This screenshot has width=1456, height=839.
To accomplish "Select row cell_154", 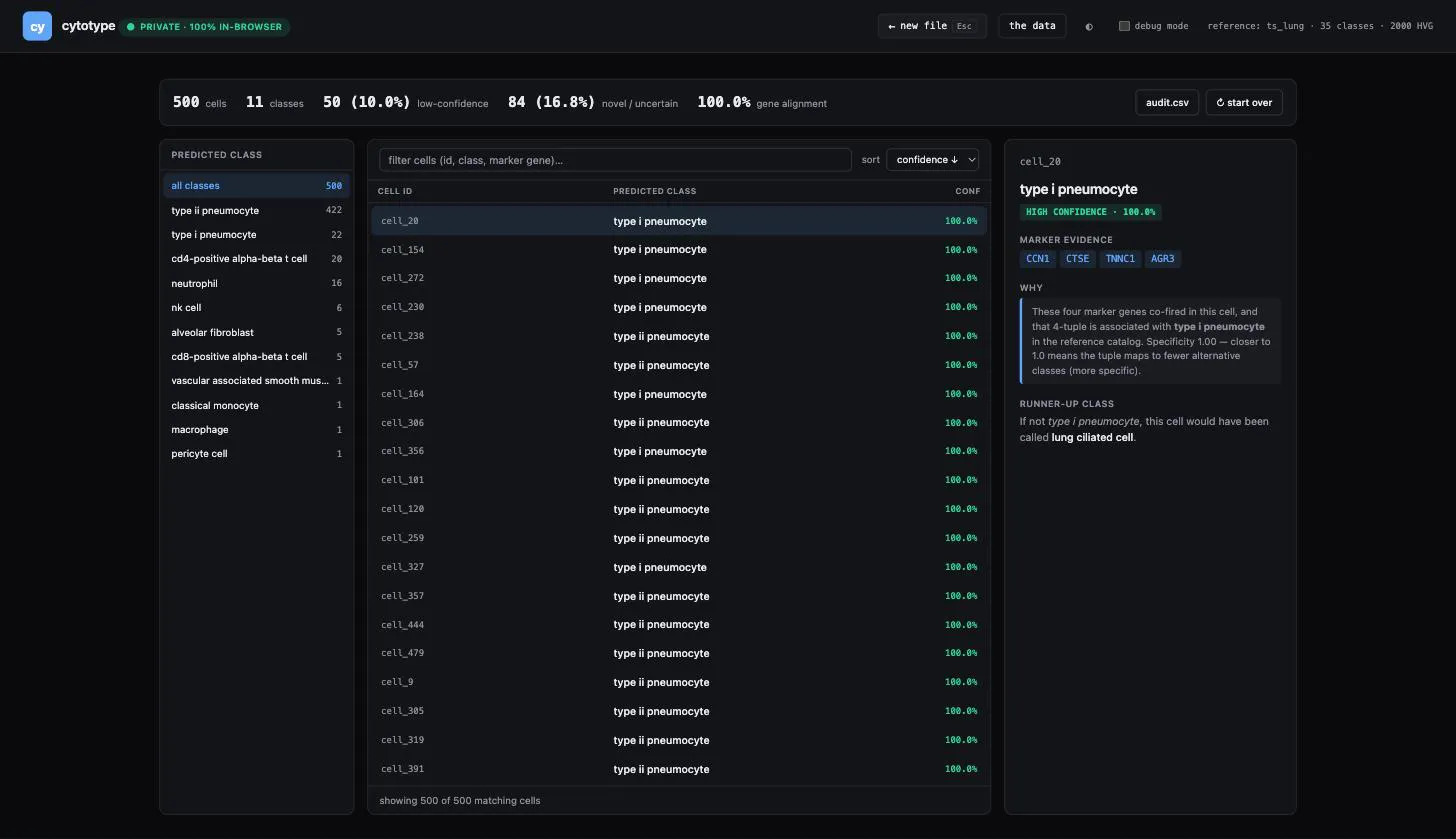I will coord(679,250).
